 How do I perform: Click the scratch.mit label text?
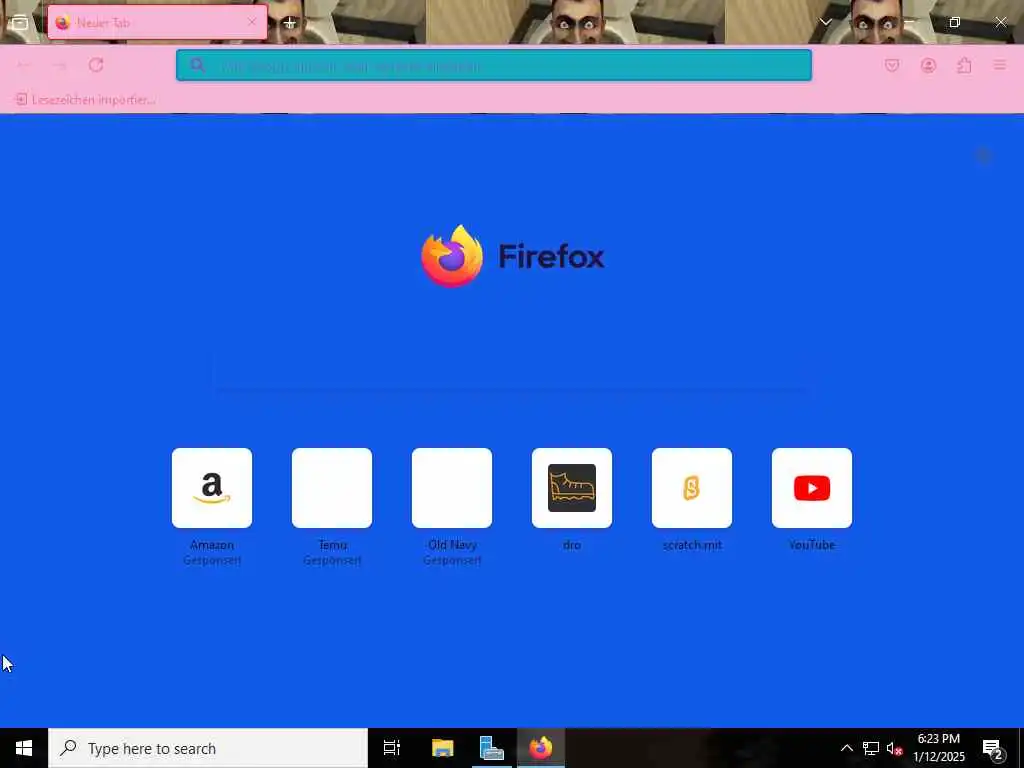[692, 545]
